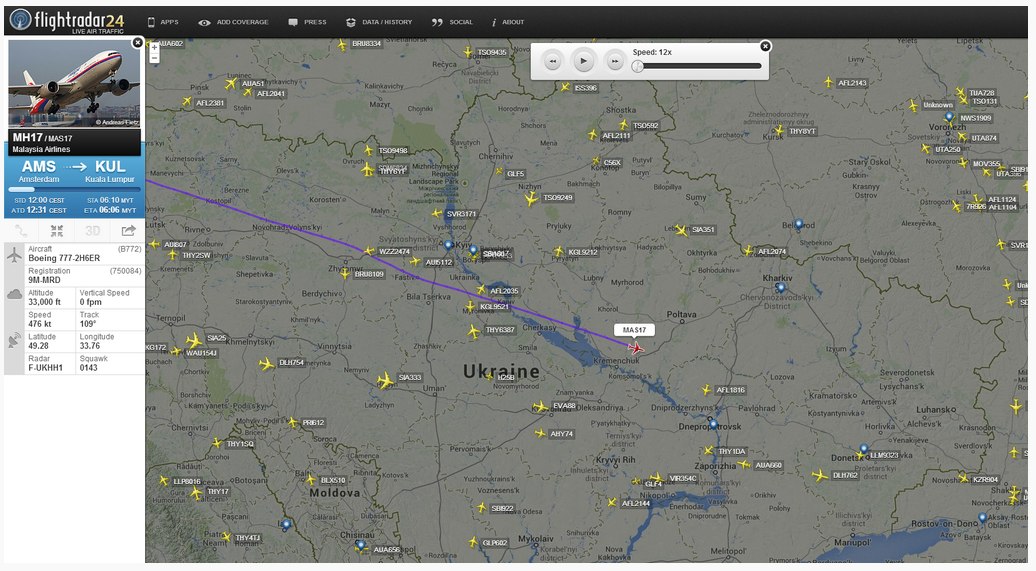Click the center/collapse map on aircraft icon
Screen dimensions: 1036x571
pos(57,231)
